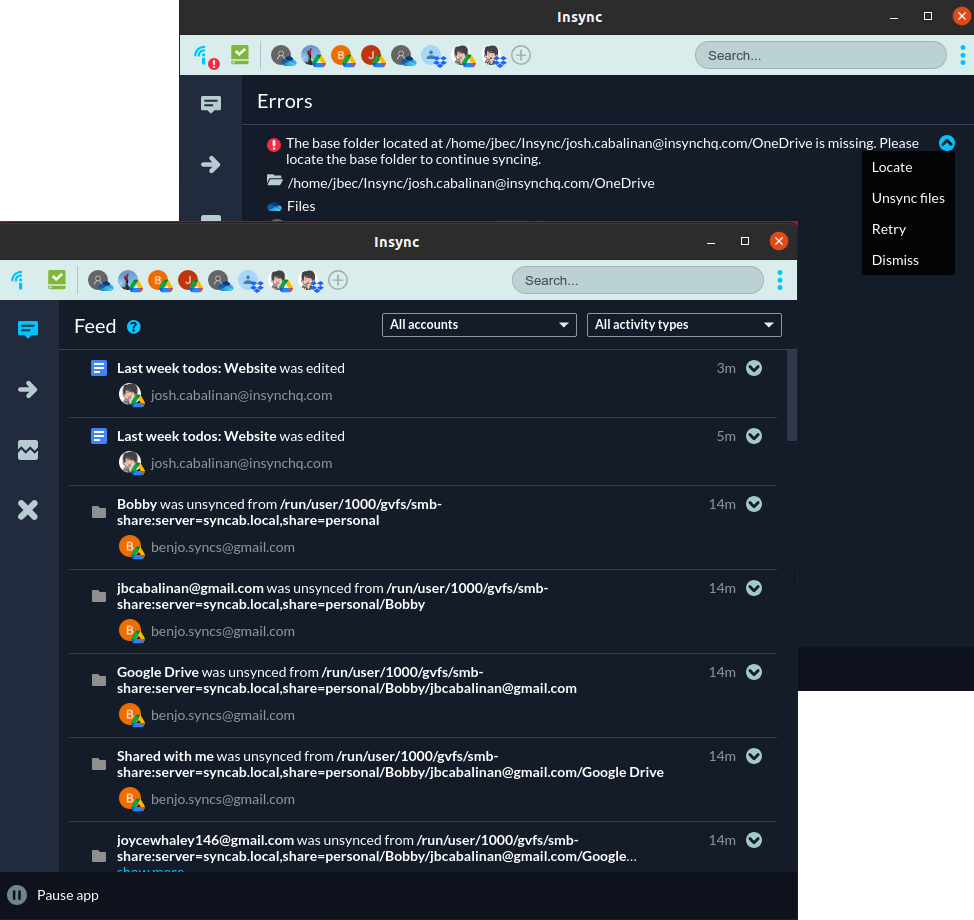This screenshot has height=920, width=974.
Task: Click the josh avatar on the 3m feed entry
Action: (131, 395)
